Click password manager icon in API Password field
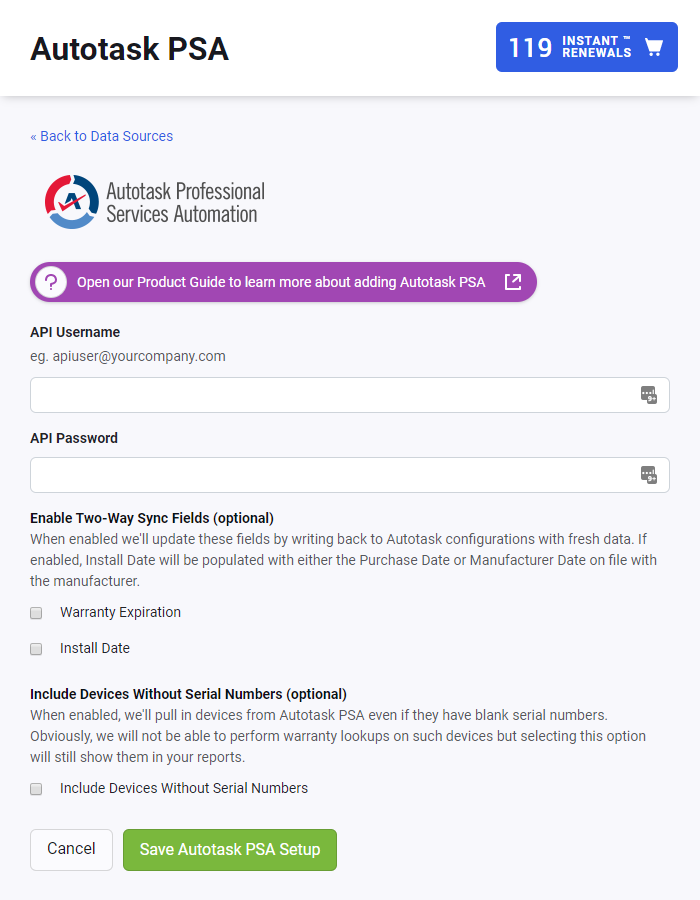 (x=649, y=475)
